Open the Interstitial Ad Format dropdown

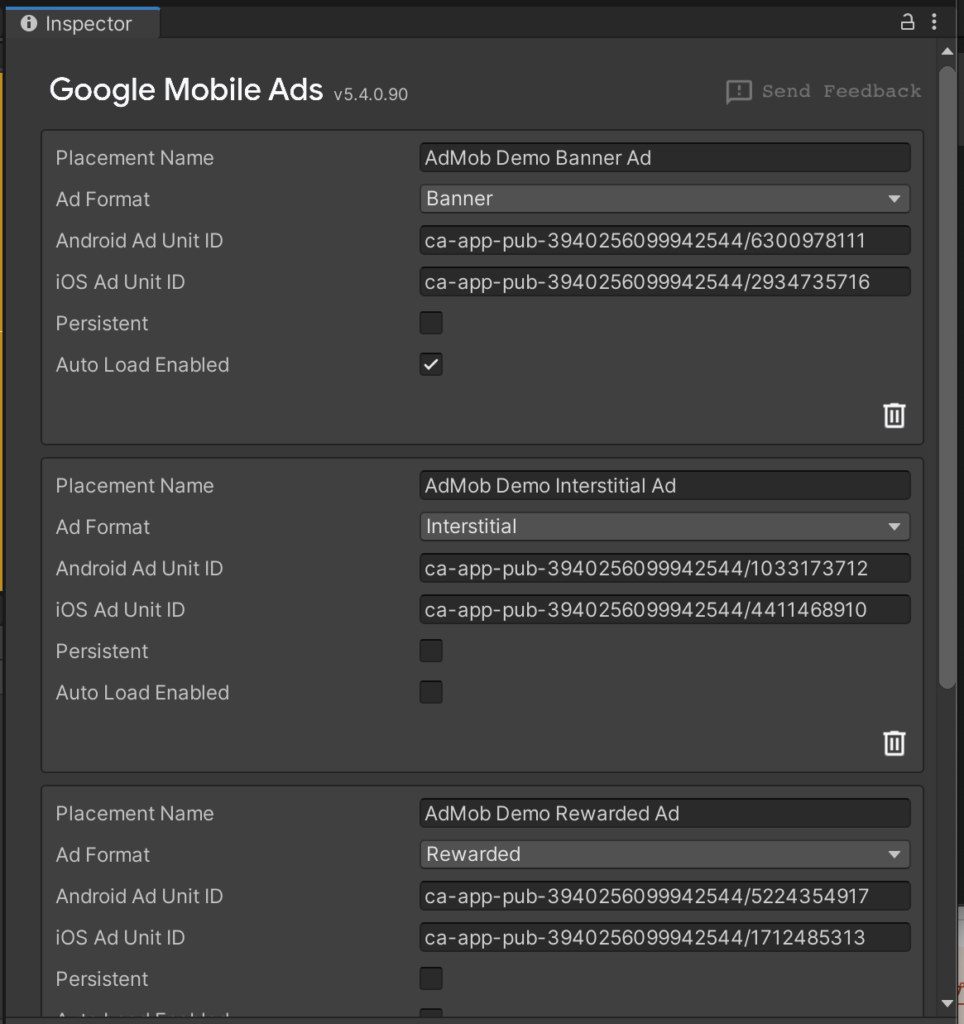click(x=664, y=526)
